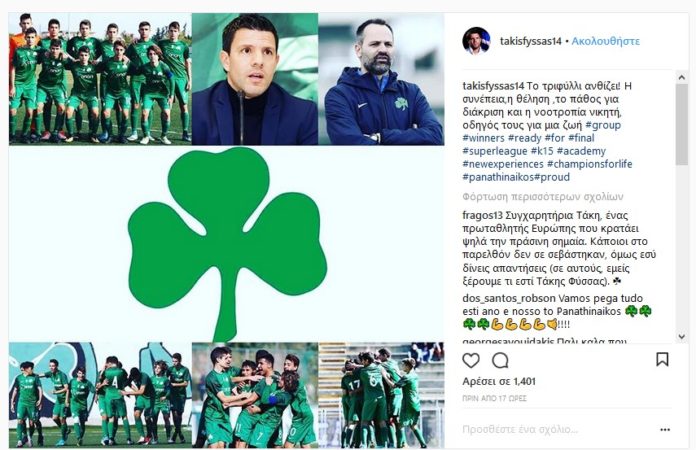Screen dimensions: 696x450
Task: Like the post with the heart icon
Action: click(x=471, y=360)
